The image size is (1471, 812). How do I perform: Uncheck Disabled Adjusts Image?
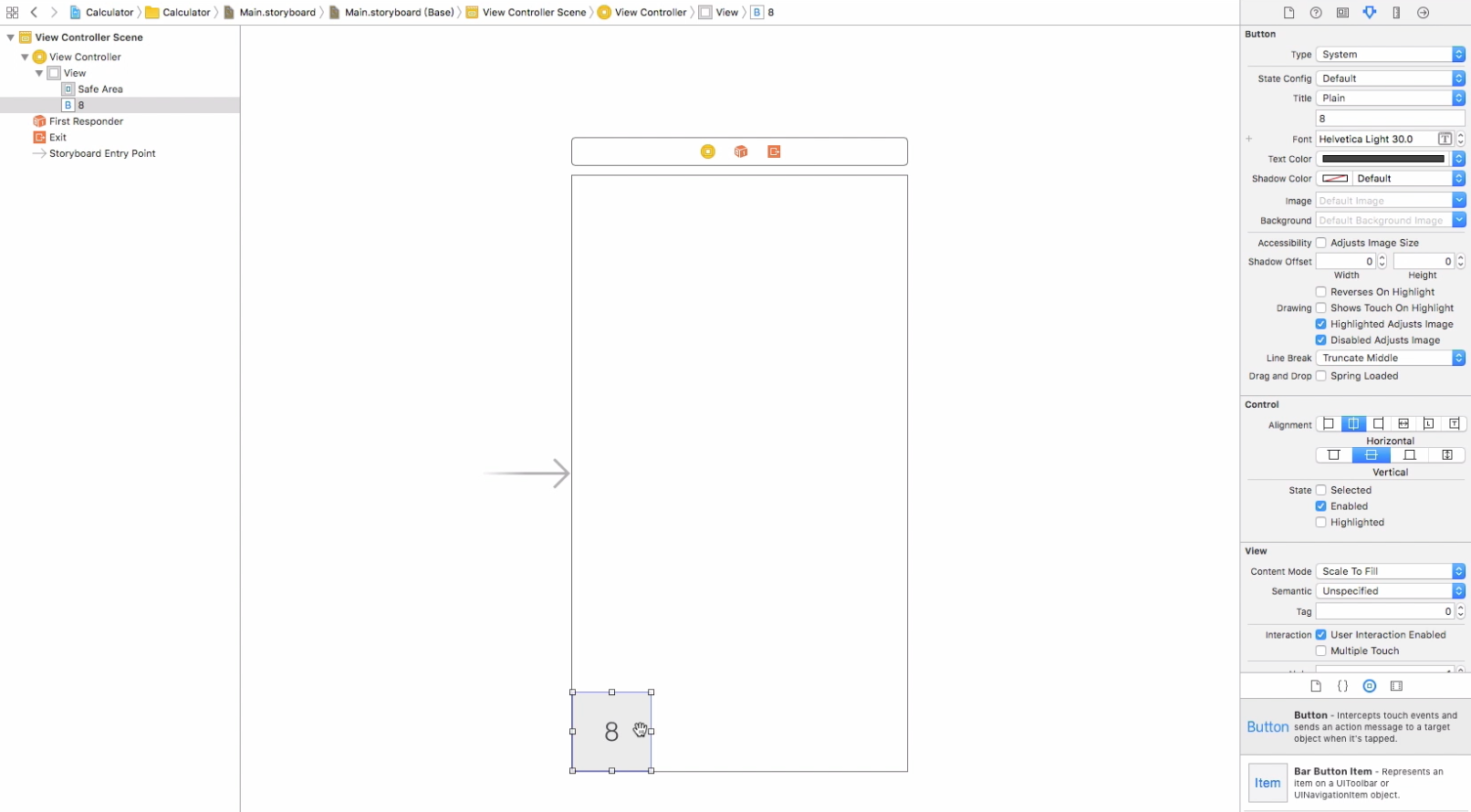coord(1320,340)
